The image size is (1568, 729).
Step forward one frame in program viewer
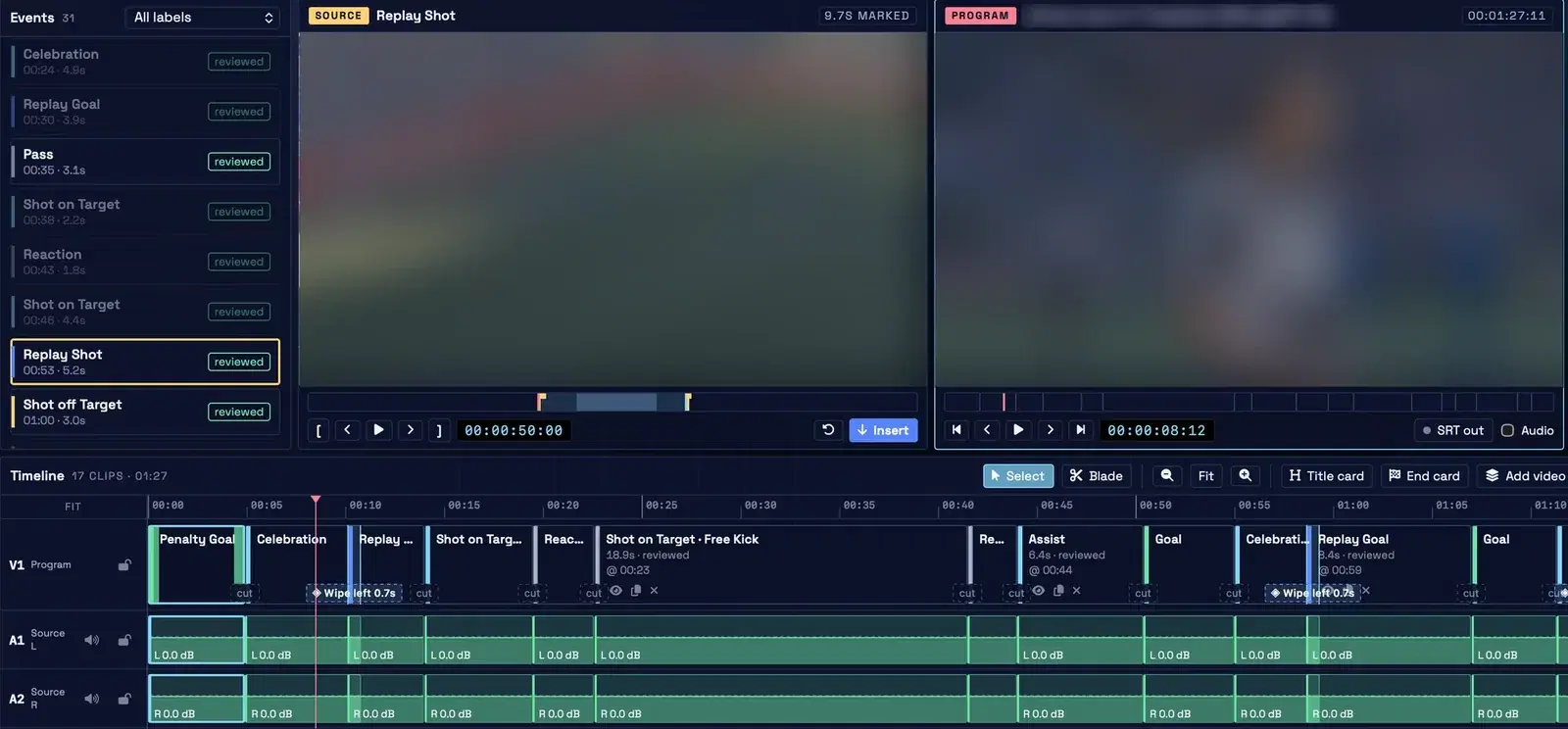tap(1050, 430)
